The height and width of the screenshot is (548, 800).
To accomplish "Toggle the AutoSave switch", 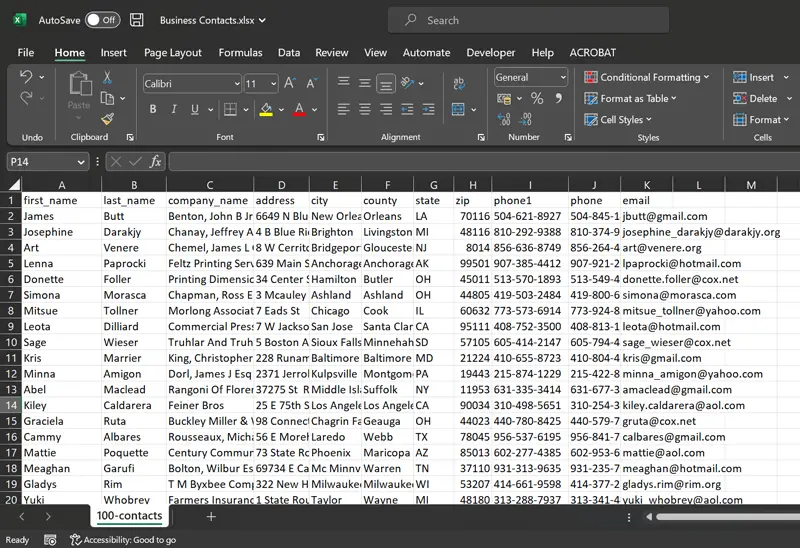I will click(102, 20).
